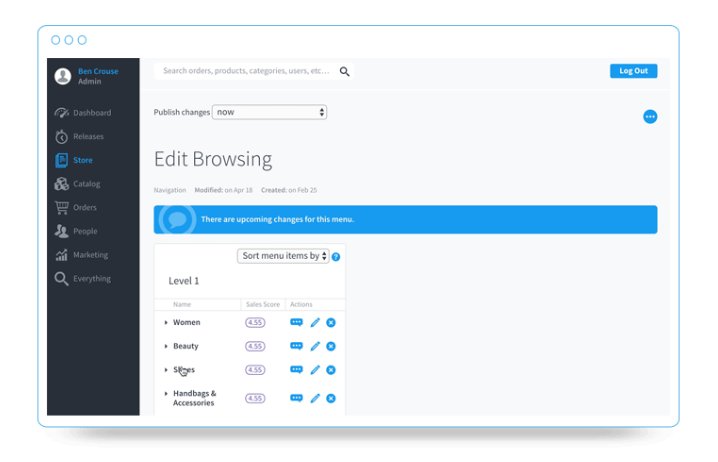Click the Log Out button
The width and height of the screenshot is (718, 462).
pos(633,71)
